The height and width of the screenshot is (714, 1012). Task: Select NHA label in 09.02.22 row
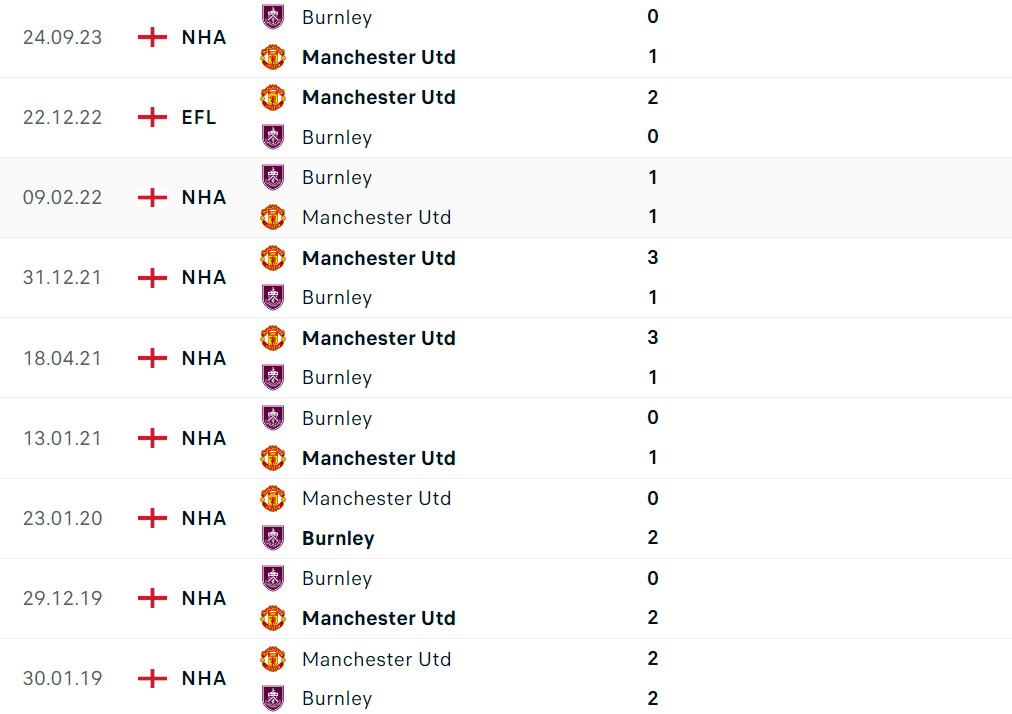pos(204,197)
